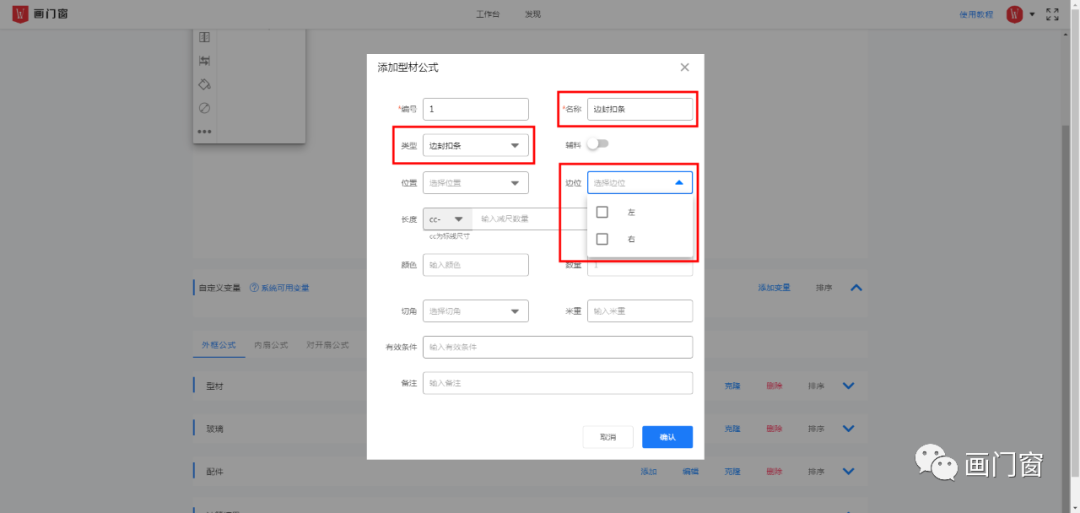Click the 确认 button
The image size is (1080, 513).
click(667, 437)
